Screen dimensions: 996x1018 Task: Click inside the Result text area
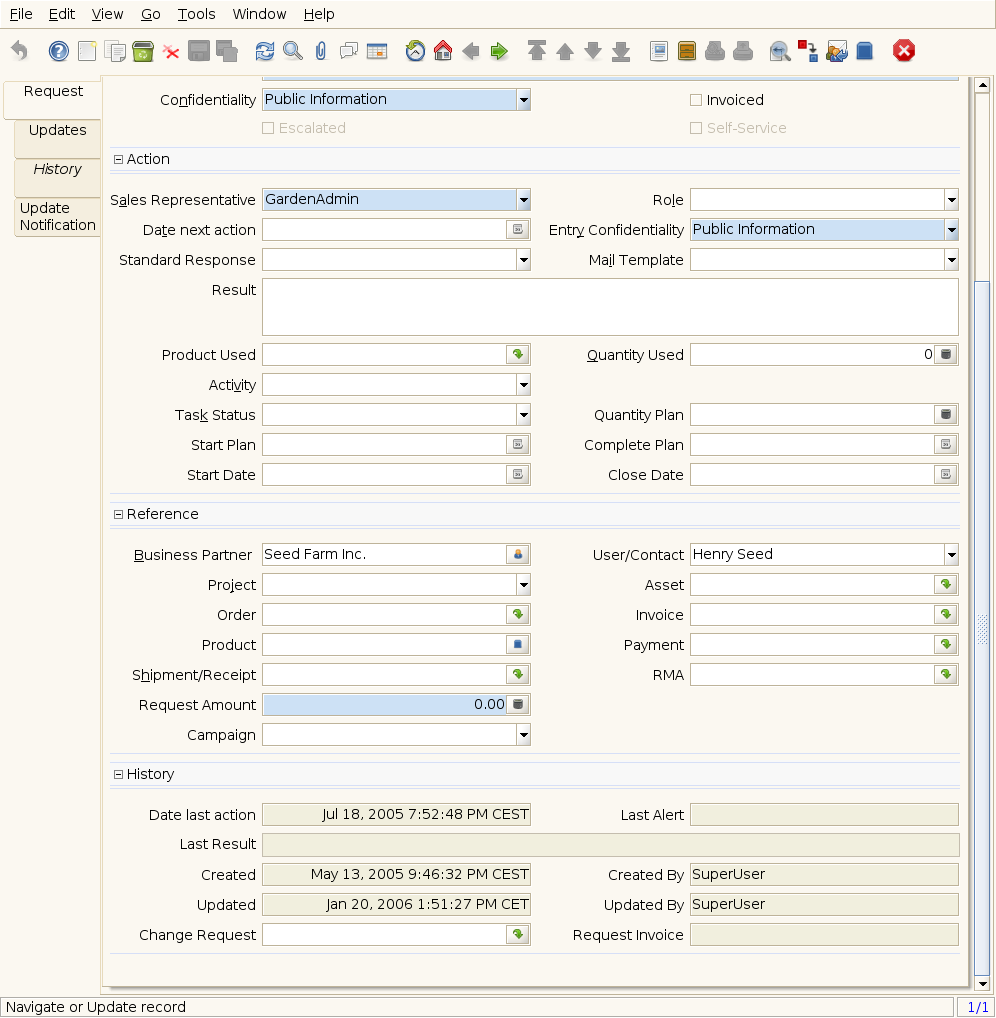[609, 307]
